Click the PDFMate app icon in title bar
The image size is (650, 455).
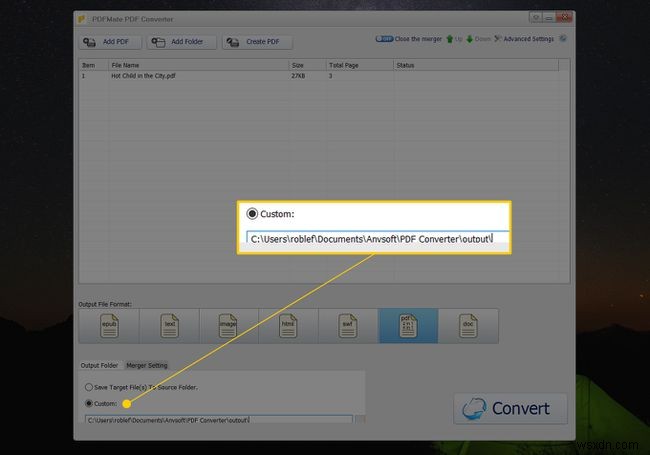click(x=82, y=19)
